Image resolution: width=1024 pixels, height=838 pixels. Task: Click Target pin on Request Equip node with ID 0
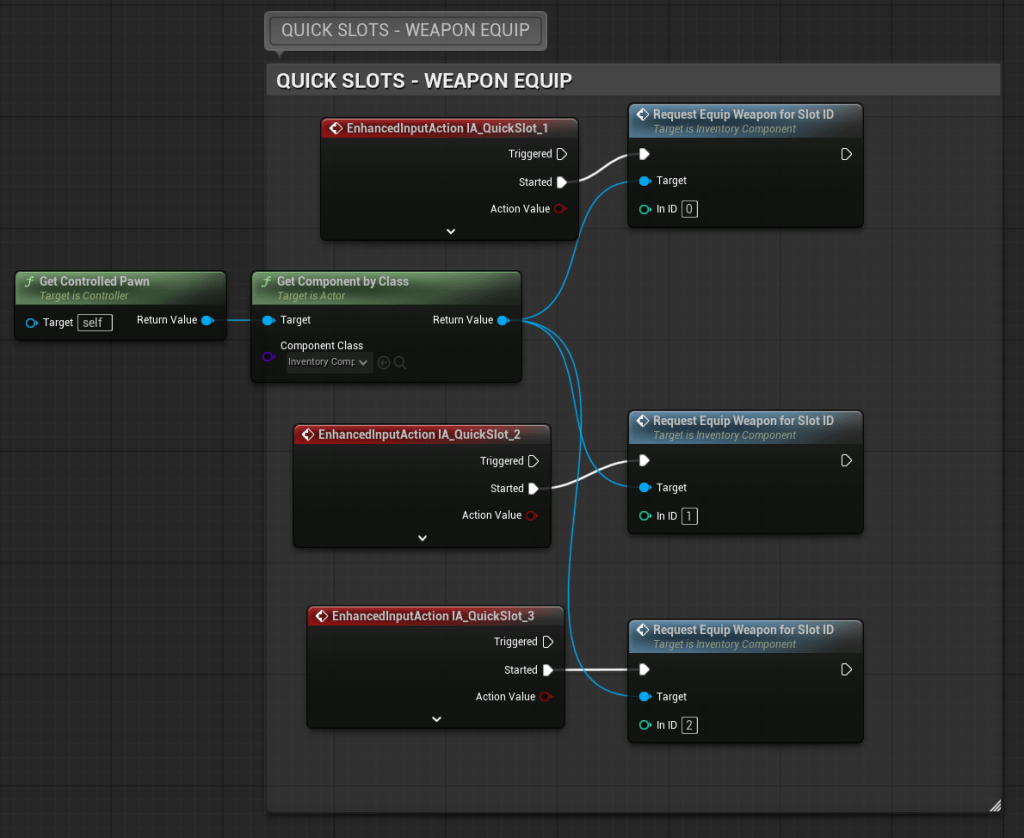645,181
